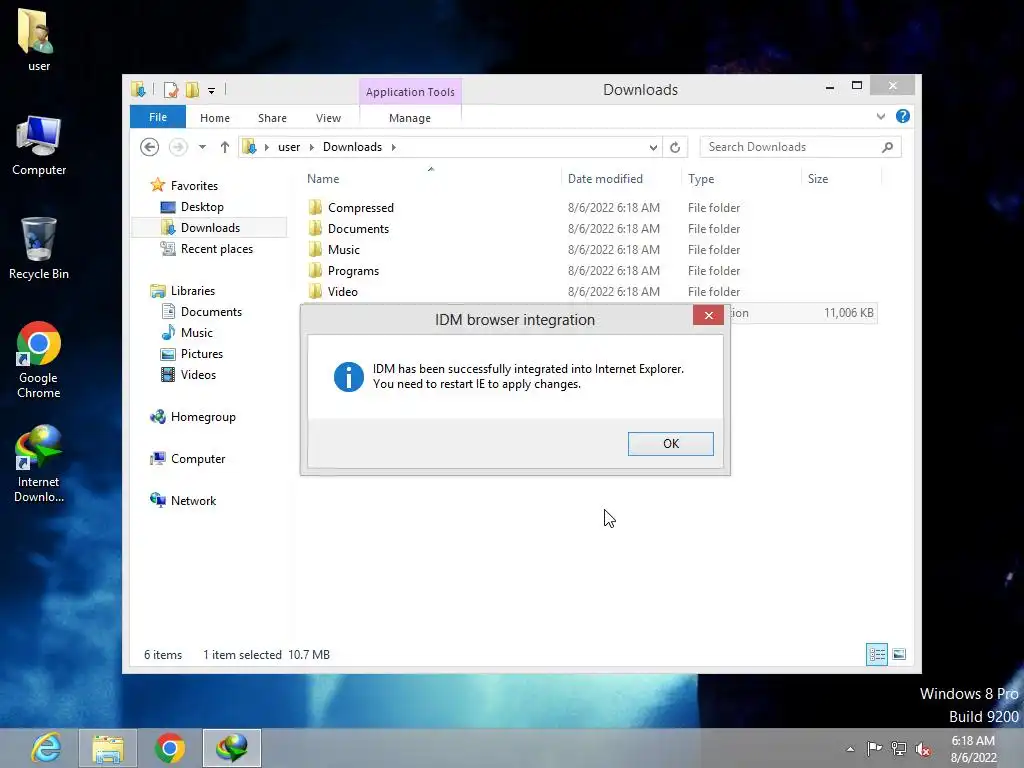This screenshot has height=768, width=1024.
Task: Open the Manage tab under Application Tools
Action: [409, 118]
